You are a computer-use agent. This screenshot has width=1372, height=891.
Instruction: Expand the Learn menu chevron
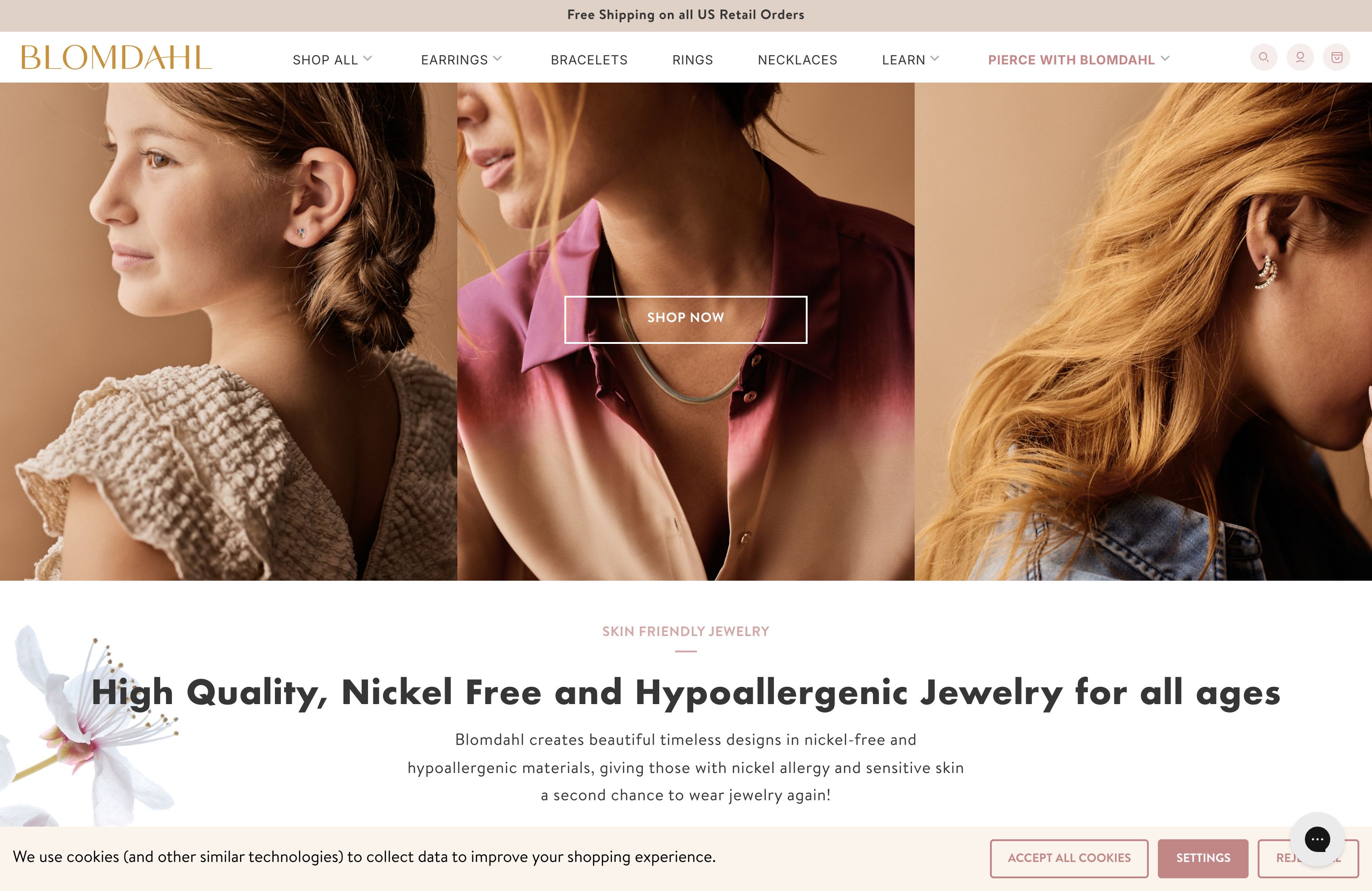tap(935, 58)
